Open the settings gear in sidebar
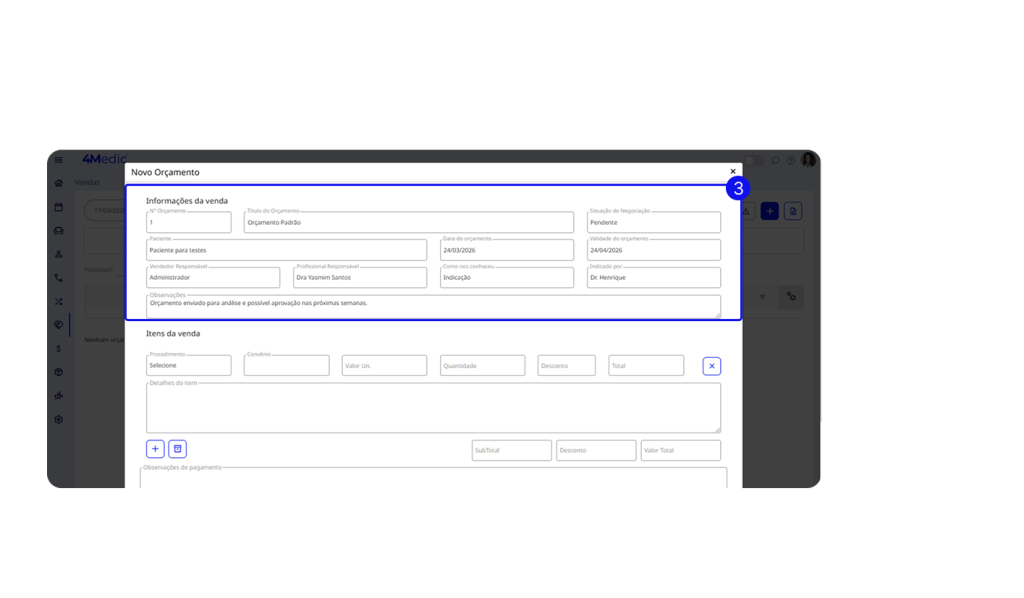 (59, 419)
